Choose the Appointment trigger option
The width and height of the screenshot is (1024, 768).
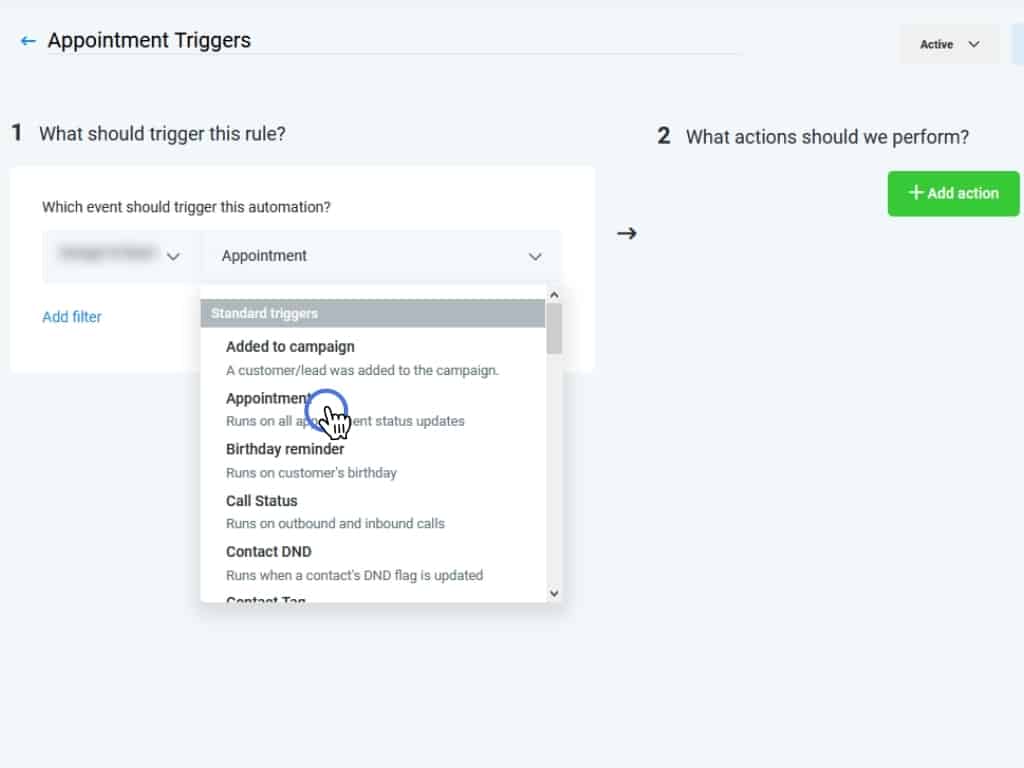point(268,399)
